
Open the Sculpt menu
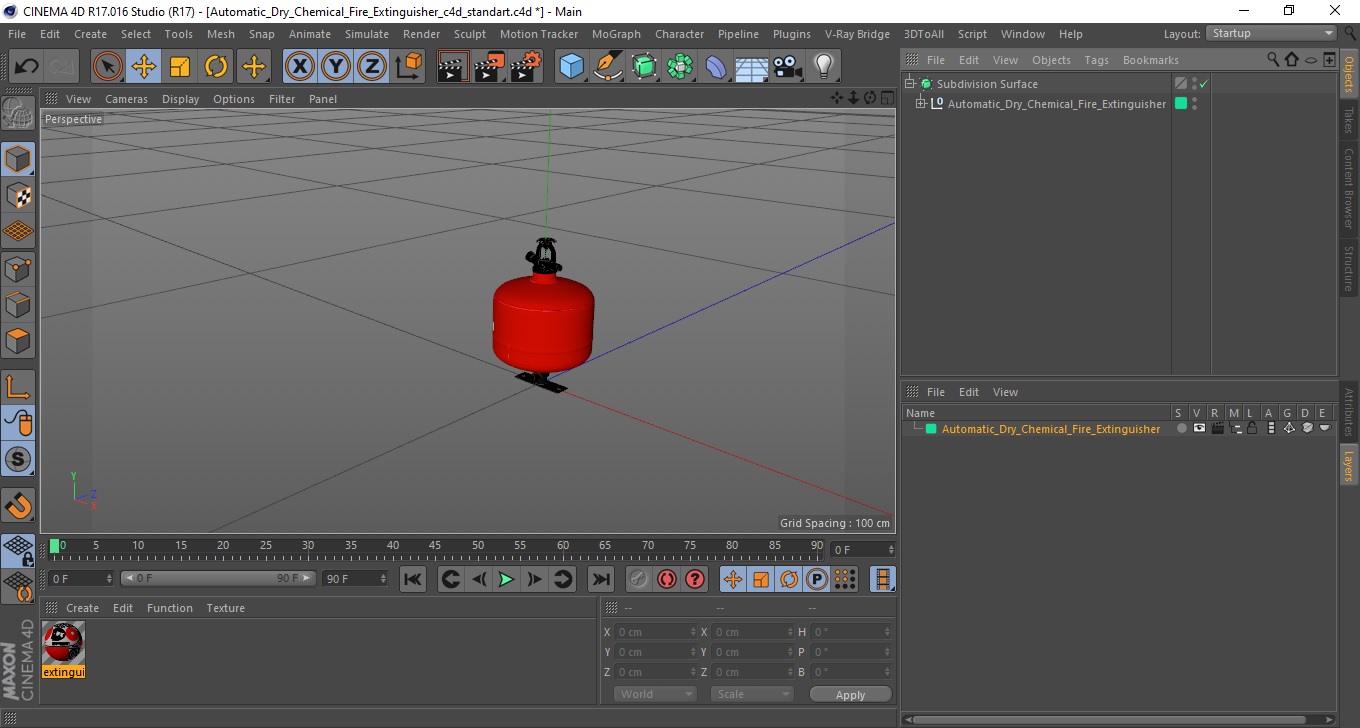[470, 34]
